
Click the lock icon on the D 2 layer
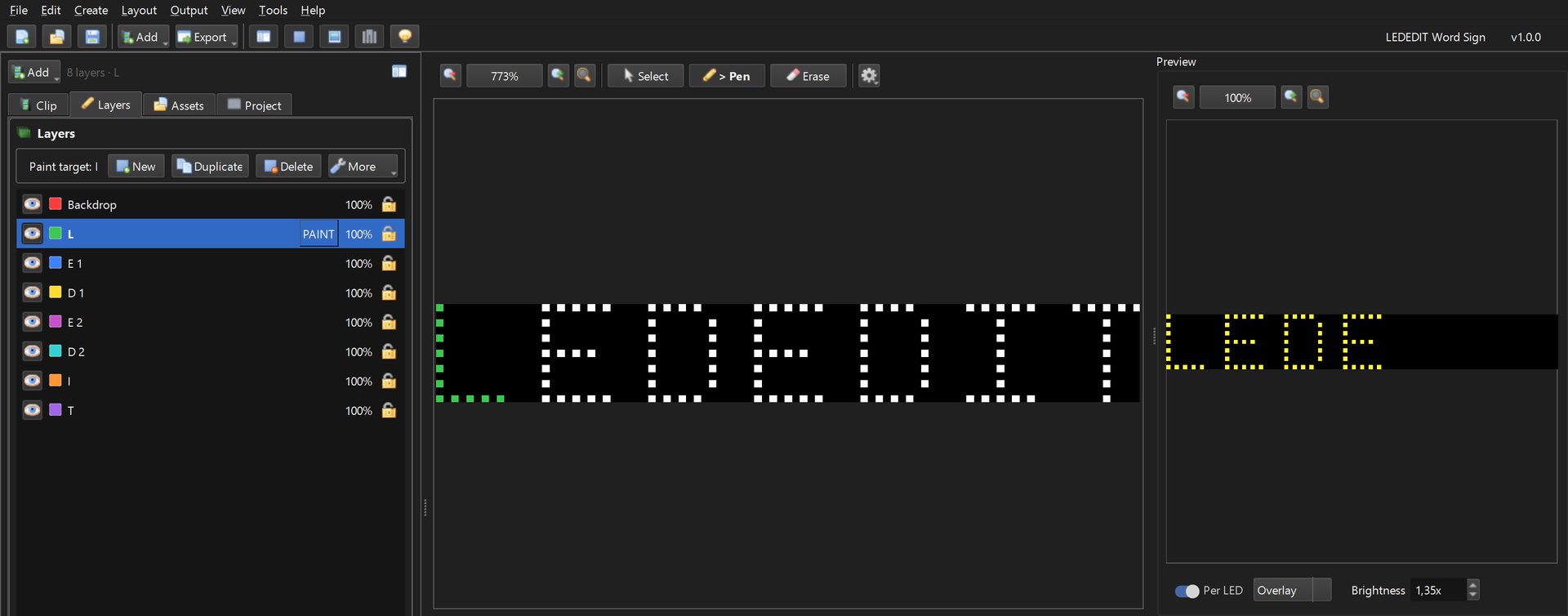[389, 351]
